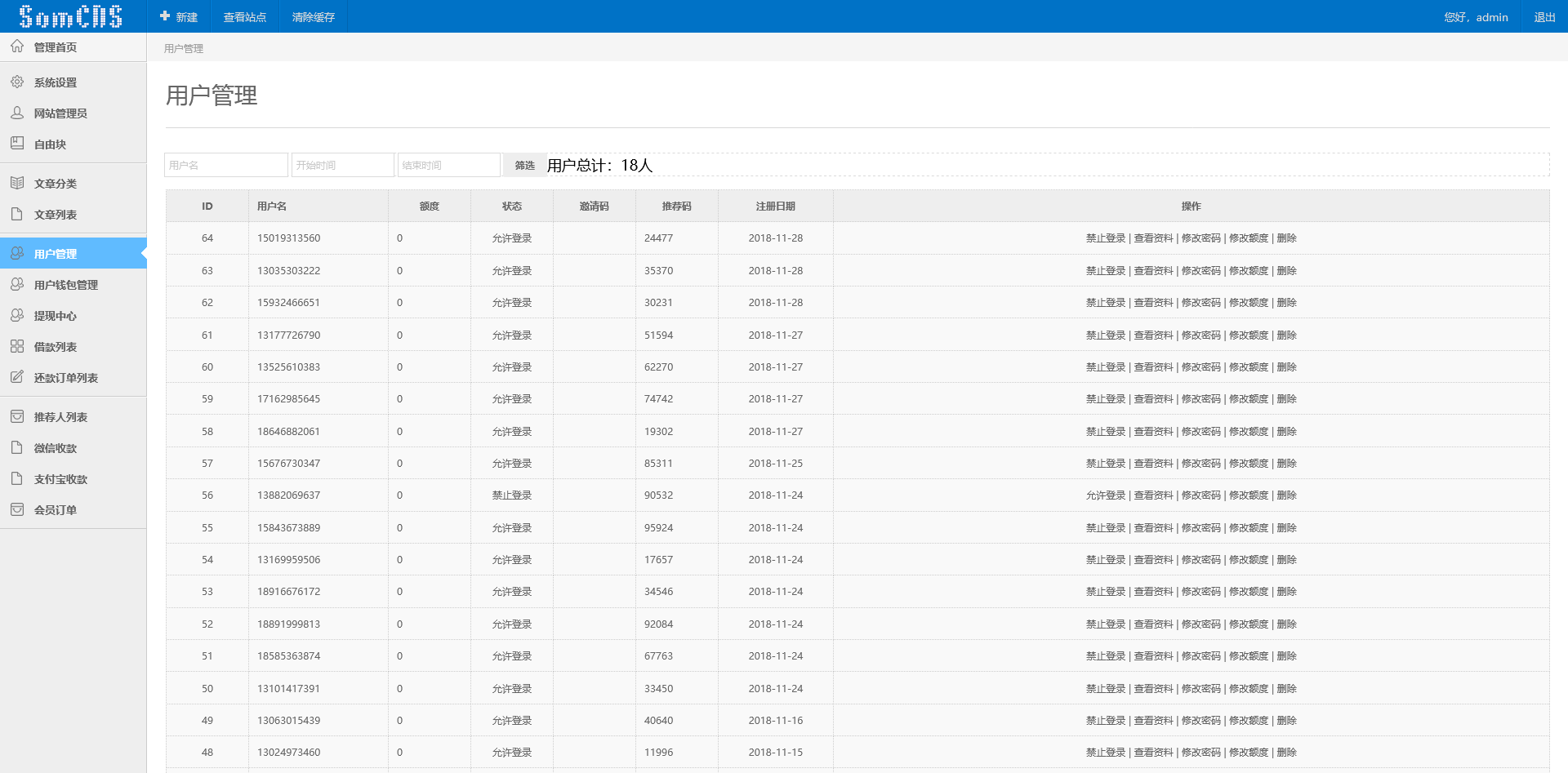The width and height of the screenshot is (1568, 773).
Task: Open 提现中心 in the sidebar
Action: pos(56,316)
